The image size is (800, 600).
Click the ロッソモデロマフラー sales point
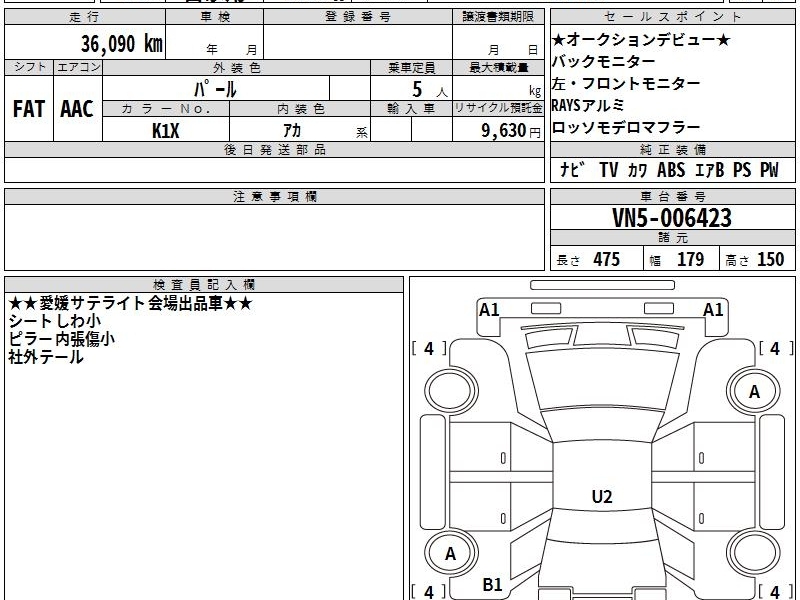[x=626, y=127]
